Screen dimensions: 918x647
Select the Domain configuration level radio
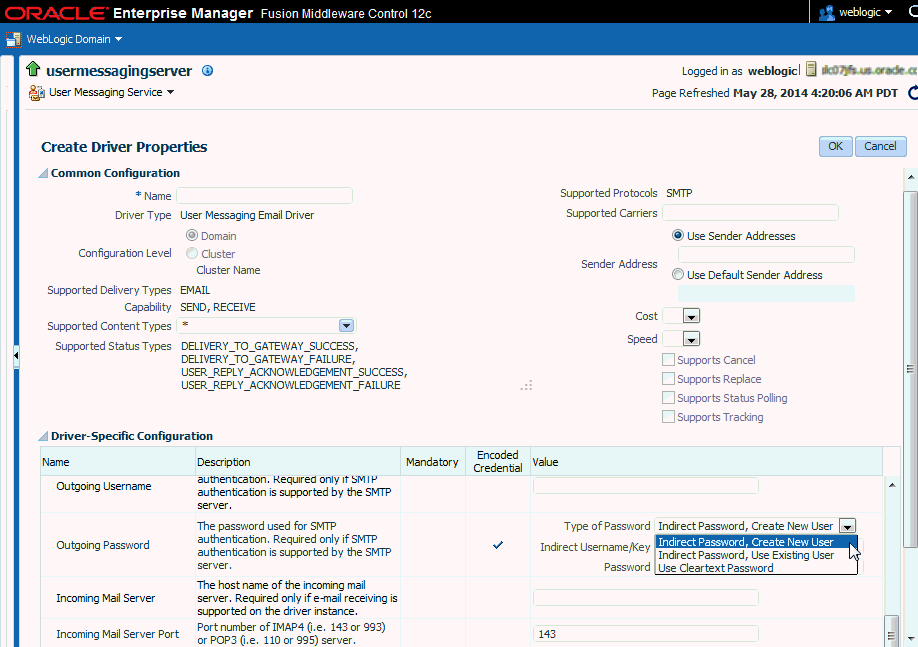(x=191, y=235)
